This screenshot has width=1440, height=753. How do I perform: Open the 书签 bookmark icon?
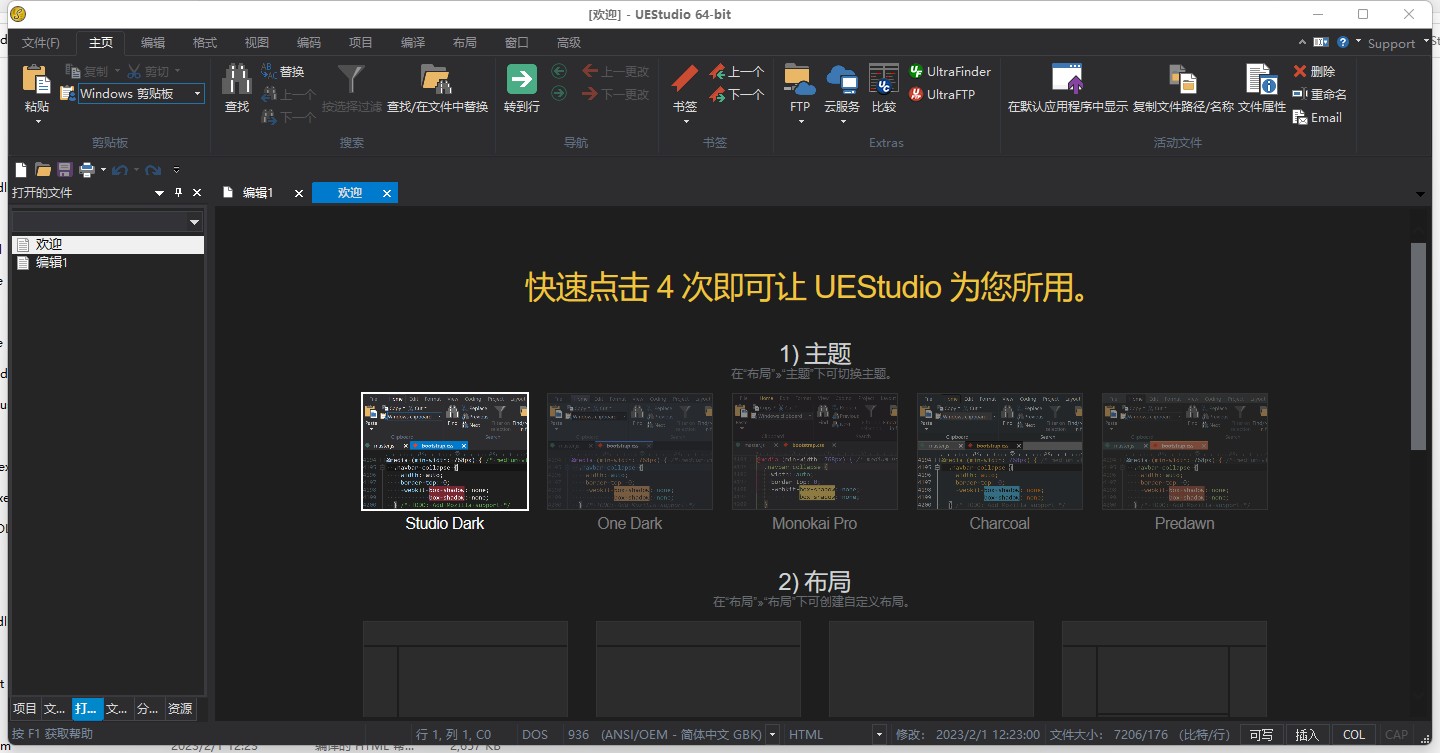click(685, 80)
